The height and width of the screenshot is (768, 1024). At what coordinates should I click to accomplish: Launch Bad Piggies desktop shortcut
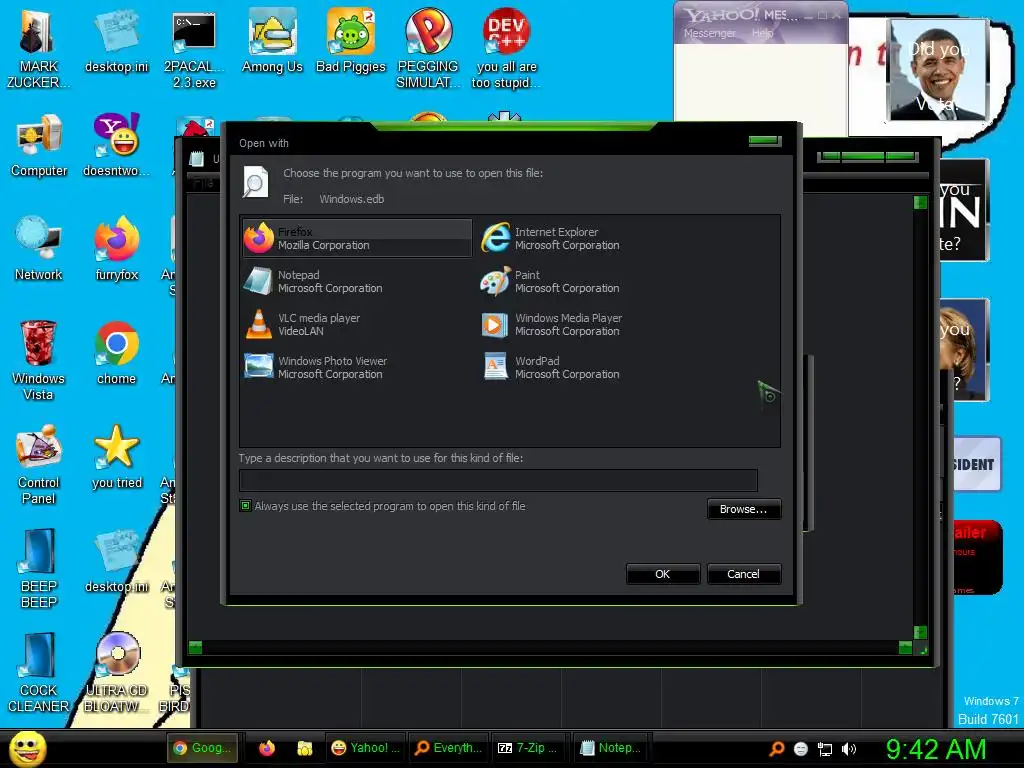coord(351,41)
